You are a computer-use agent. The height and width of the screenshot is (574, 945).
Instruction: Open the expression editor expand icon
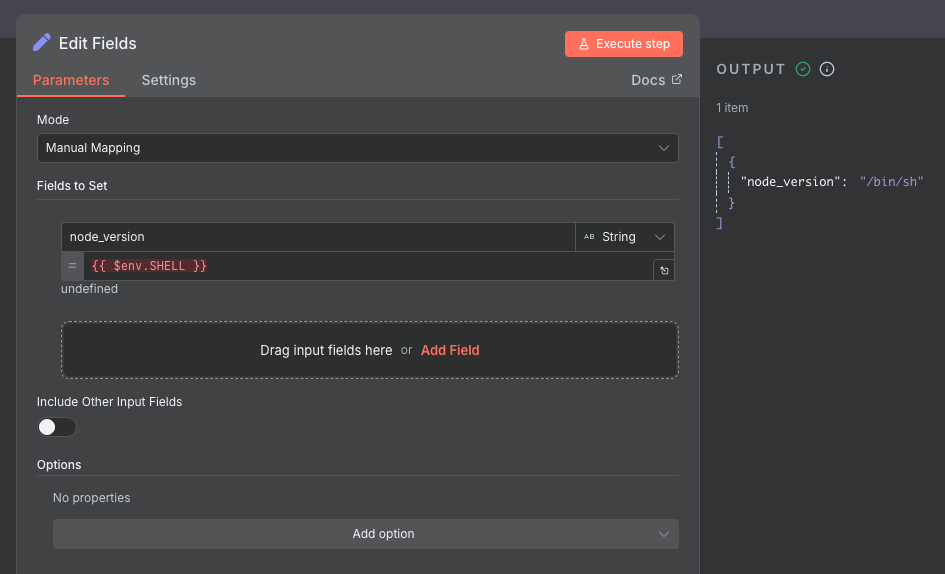[x=664, y=270]
